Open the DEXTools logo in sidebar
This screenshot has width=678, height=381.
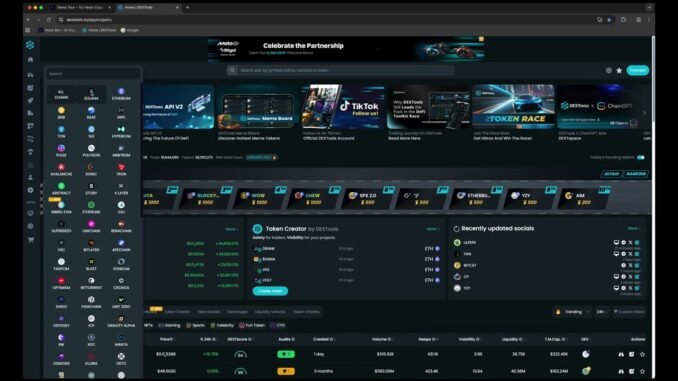pos(30,45)
